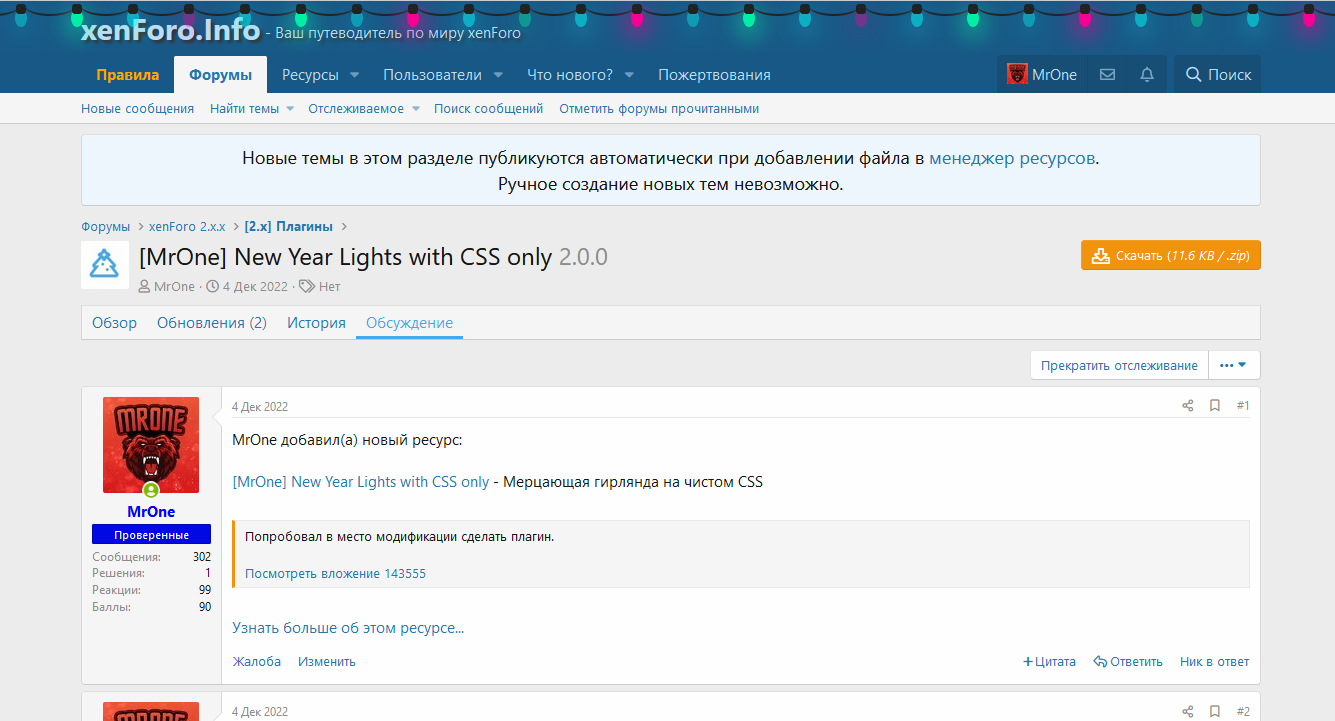Go to Форумы breadcrumb
The image size is (1335, 721).
[x=105, y=227]
